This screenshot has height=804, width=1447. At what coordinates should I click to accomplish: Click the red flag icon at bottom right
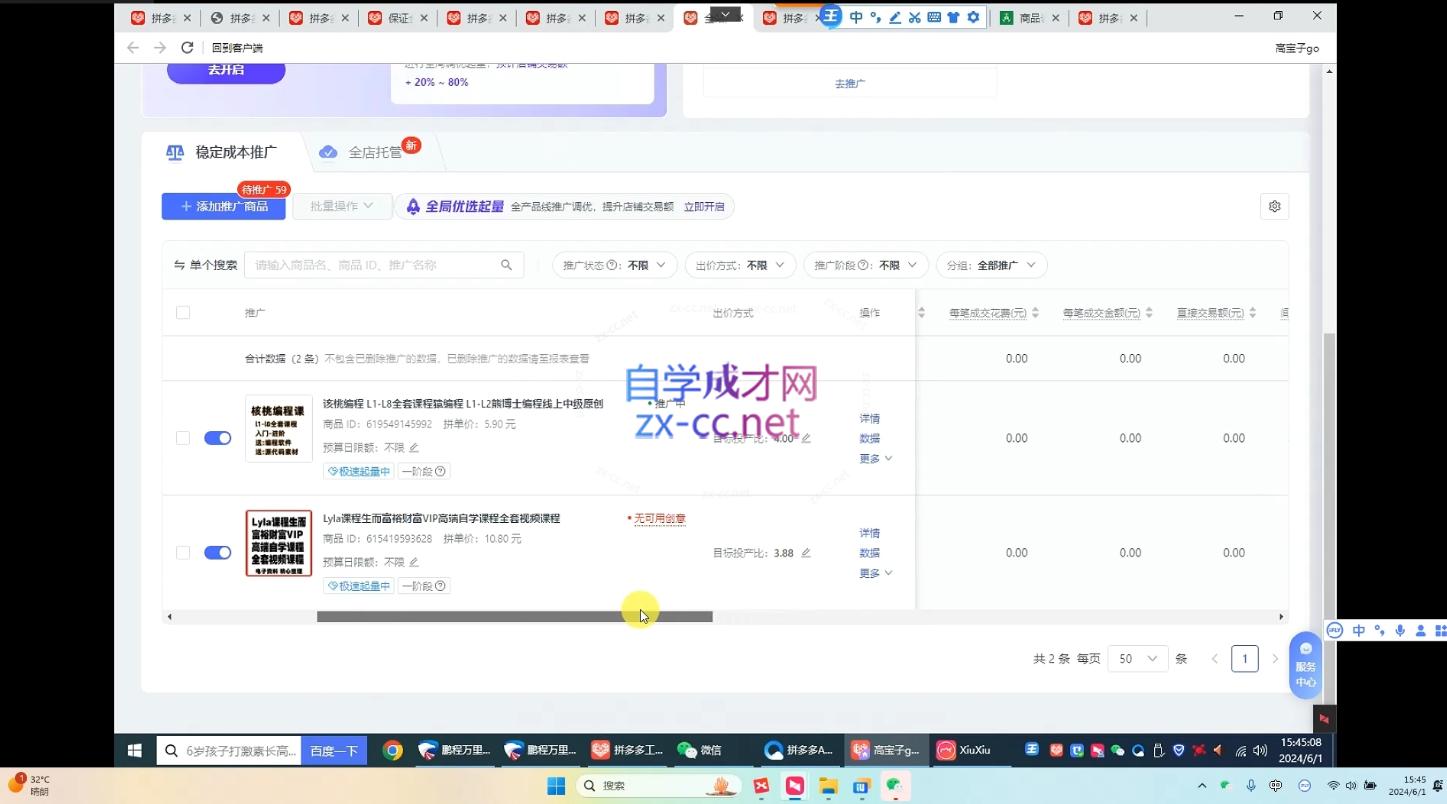(1324, 719)
